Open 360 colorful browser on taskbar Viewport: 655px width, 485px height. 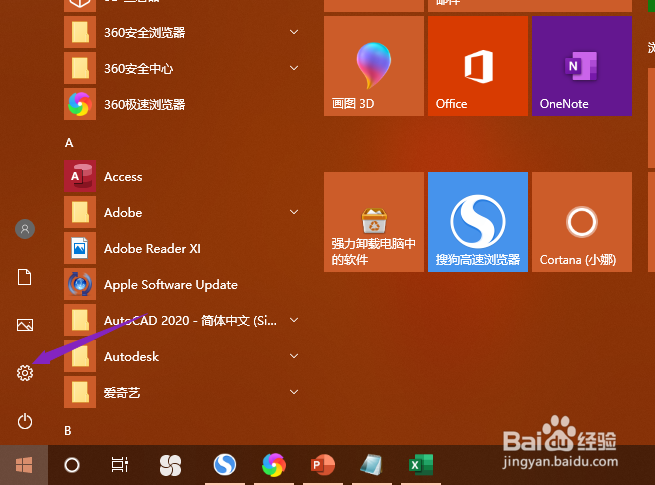pyautogui.click(x=274, y=465)
